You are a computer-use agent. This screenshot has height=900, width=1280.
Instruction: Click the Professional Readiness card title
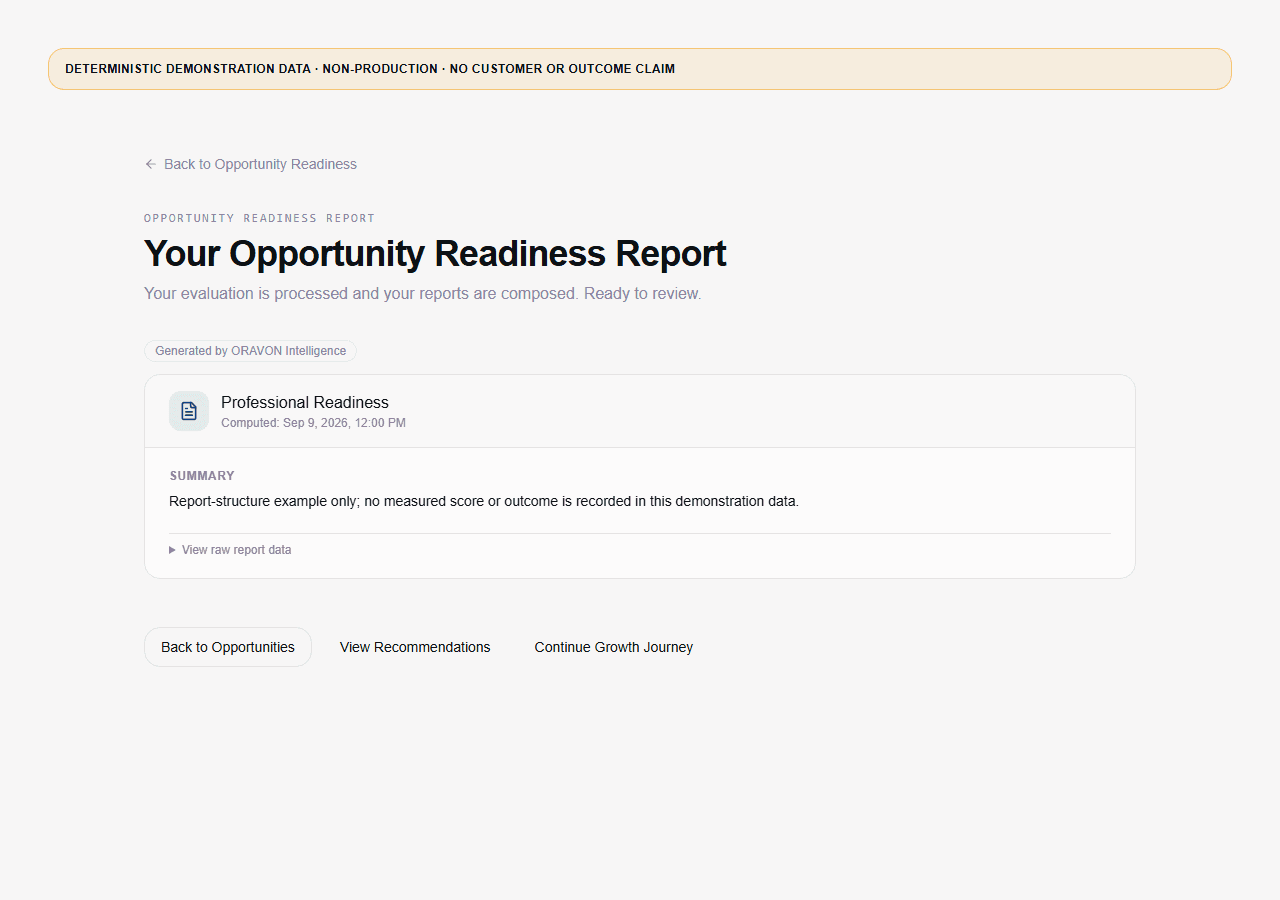305,402
